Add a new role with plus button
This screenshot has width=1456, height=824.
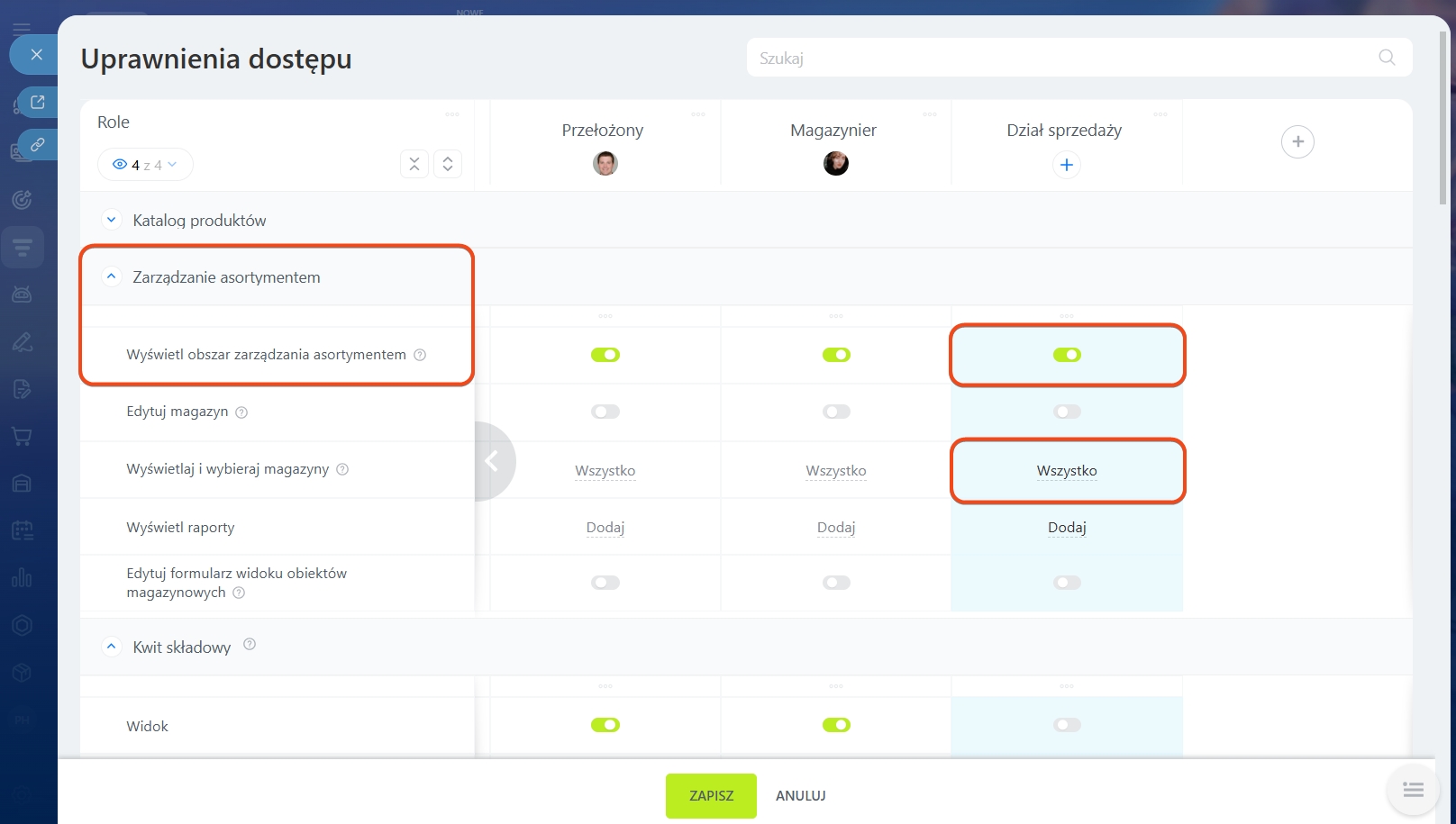[1297, 141]
